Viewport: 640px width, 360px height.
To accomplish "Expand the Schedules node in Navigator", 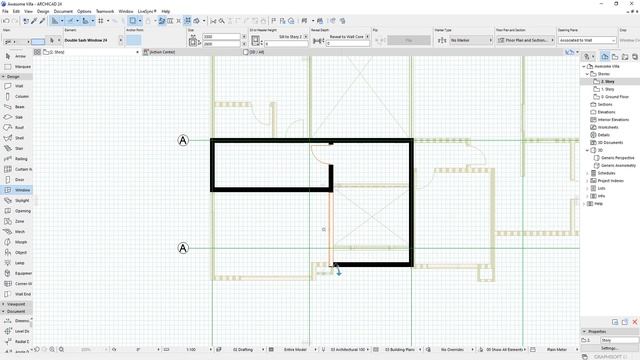I will click(587, 173).
